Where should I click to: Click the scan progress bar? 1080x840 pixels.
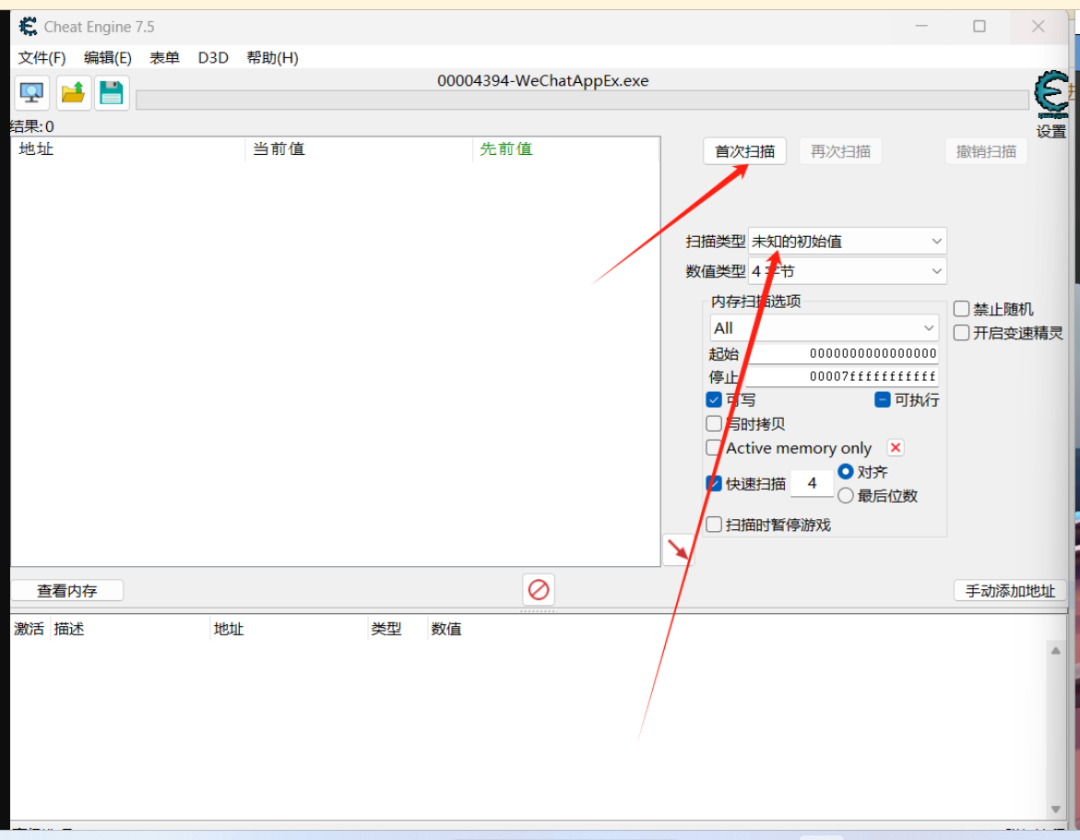click(x=582, y=101)
